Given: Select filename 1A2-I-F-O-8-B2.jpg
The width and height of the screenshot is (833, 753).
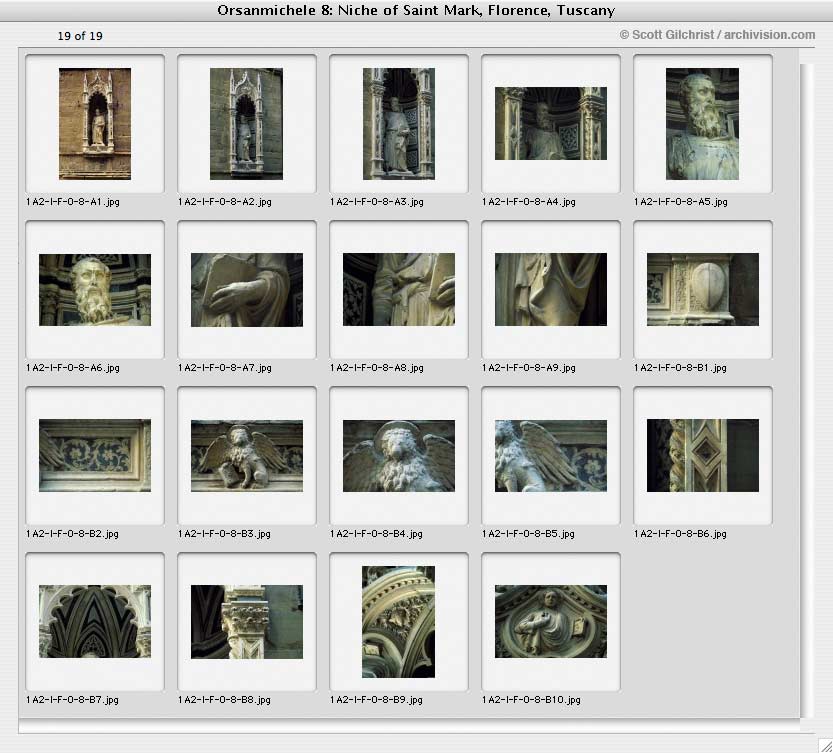Looking at the screenshot, I should coord(72,534).
